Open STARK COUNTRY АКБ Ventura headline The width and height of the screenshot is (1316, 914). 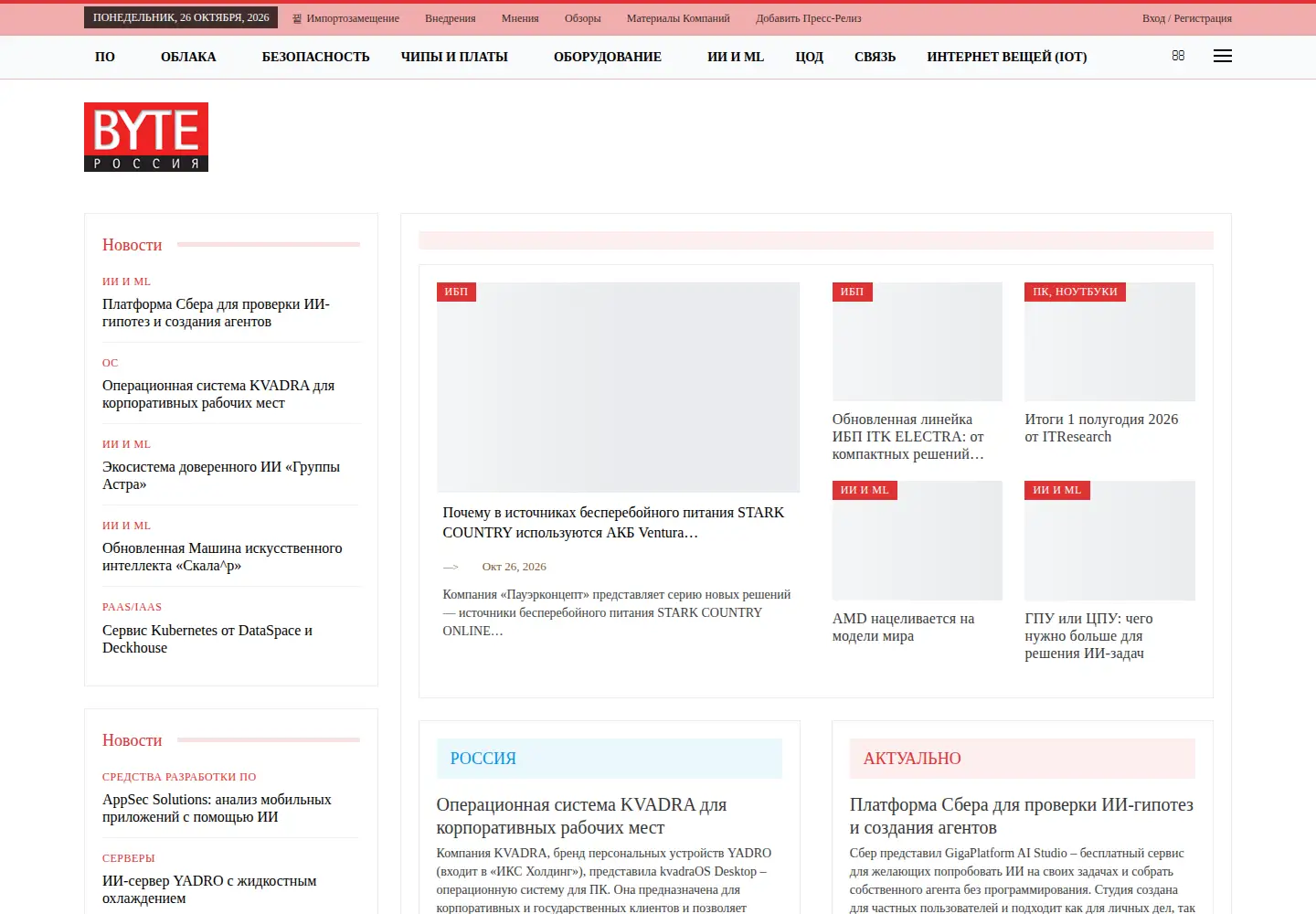click(x=613, y=523)
